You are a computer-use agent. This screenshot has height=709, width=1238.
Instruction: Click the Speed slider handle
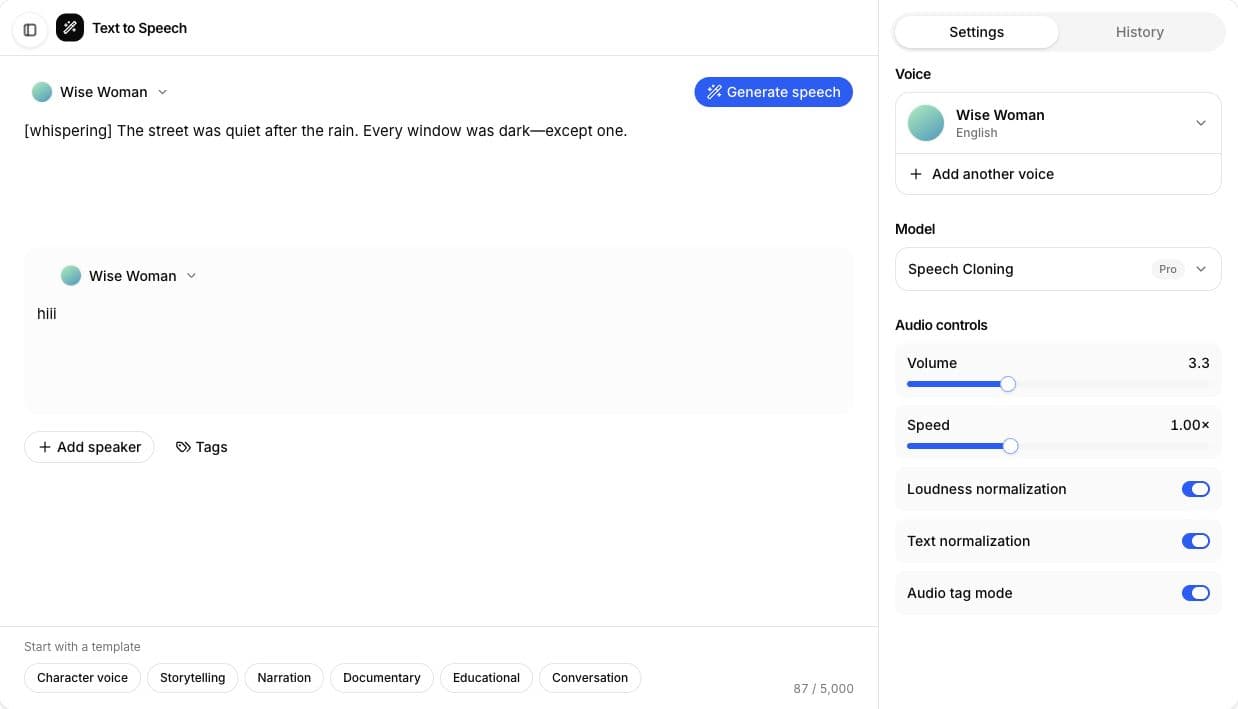tap(1010, 446)
